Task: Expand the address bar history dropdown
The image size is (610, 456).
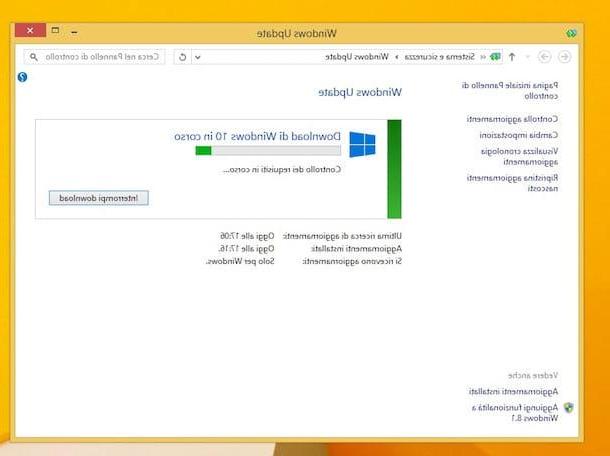Action: tap(198, 57)
